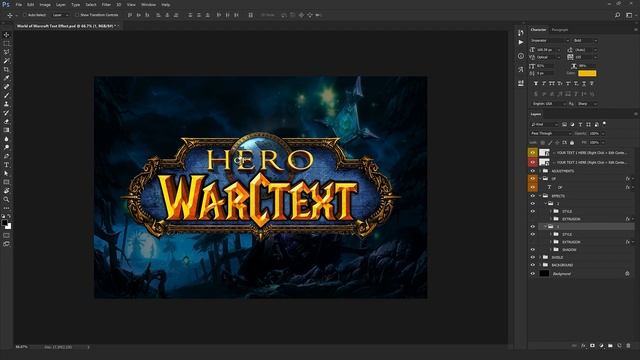Hide the BACKGROUND group
This screenshot has height=360, width=640.
pyautogui.click(x=533, y=265)
